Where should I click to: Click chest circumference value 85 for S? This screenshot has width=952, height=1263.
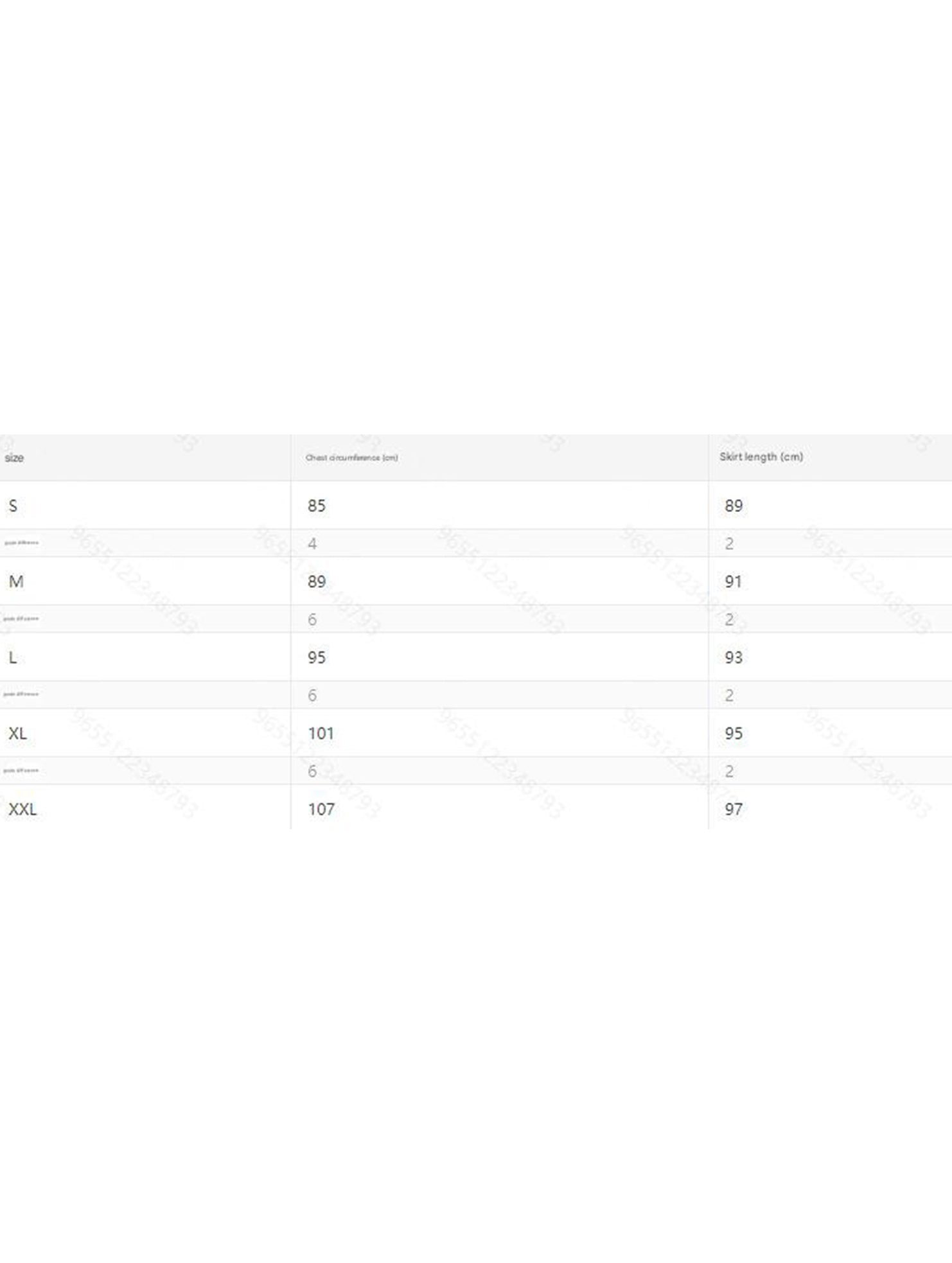click(x=316, y=506)
